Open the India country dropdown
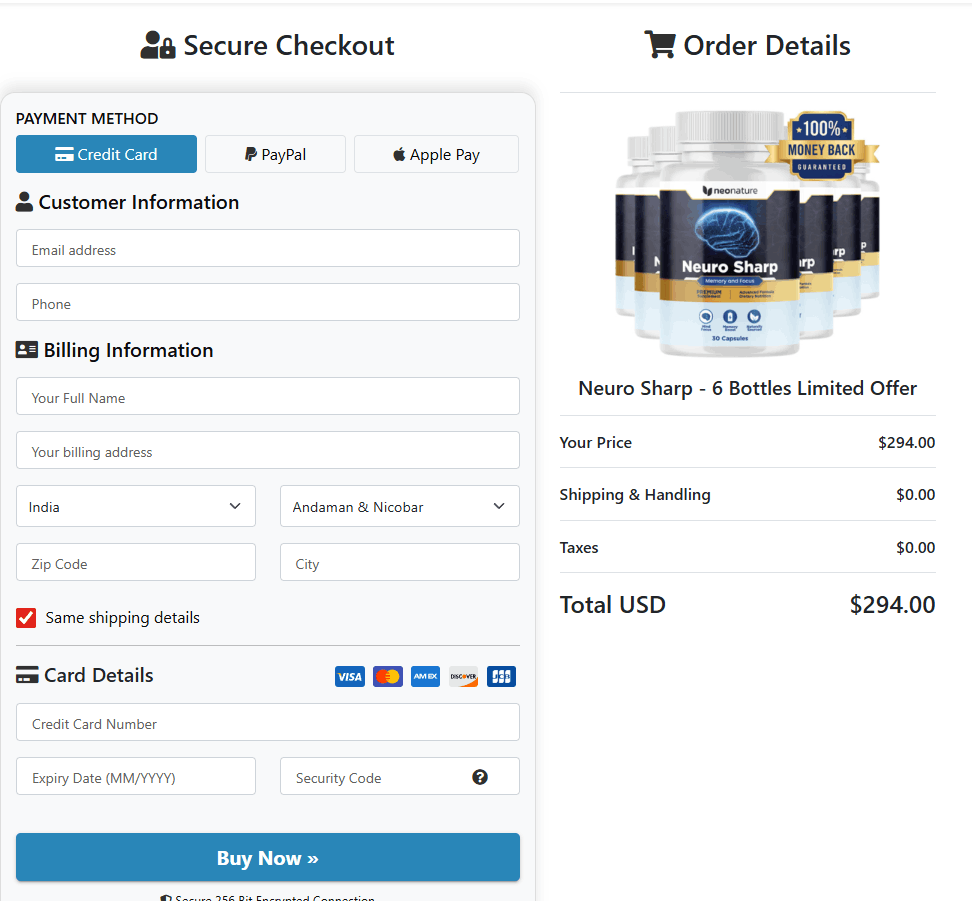 136,506
